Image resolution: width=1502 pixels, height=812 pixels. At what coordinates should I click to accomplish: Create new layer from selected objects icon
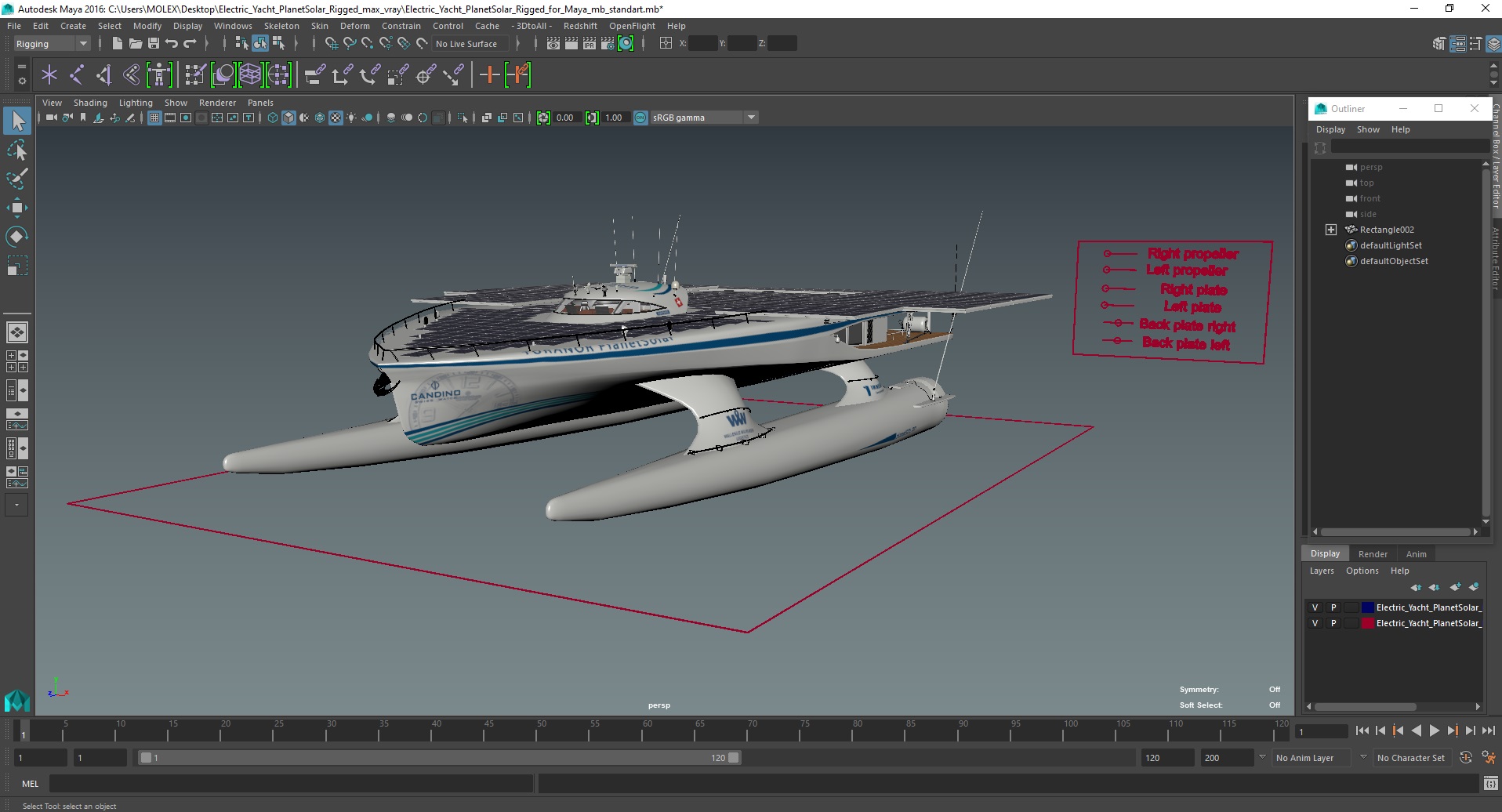coord(1474,587)
